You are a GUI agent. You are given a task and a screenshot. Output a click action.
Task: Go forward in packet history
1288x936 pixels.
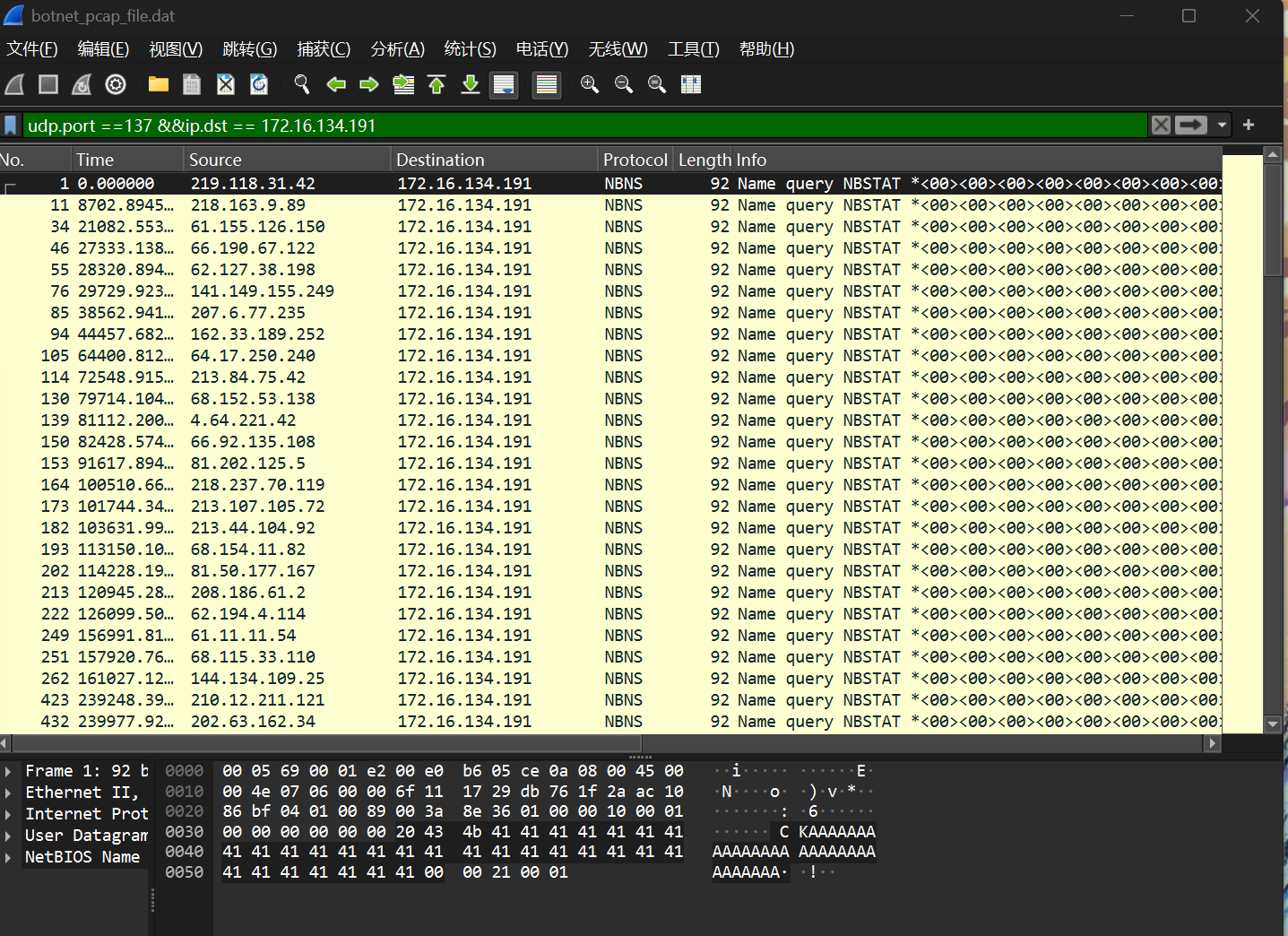(x=369, y=84)
